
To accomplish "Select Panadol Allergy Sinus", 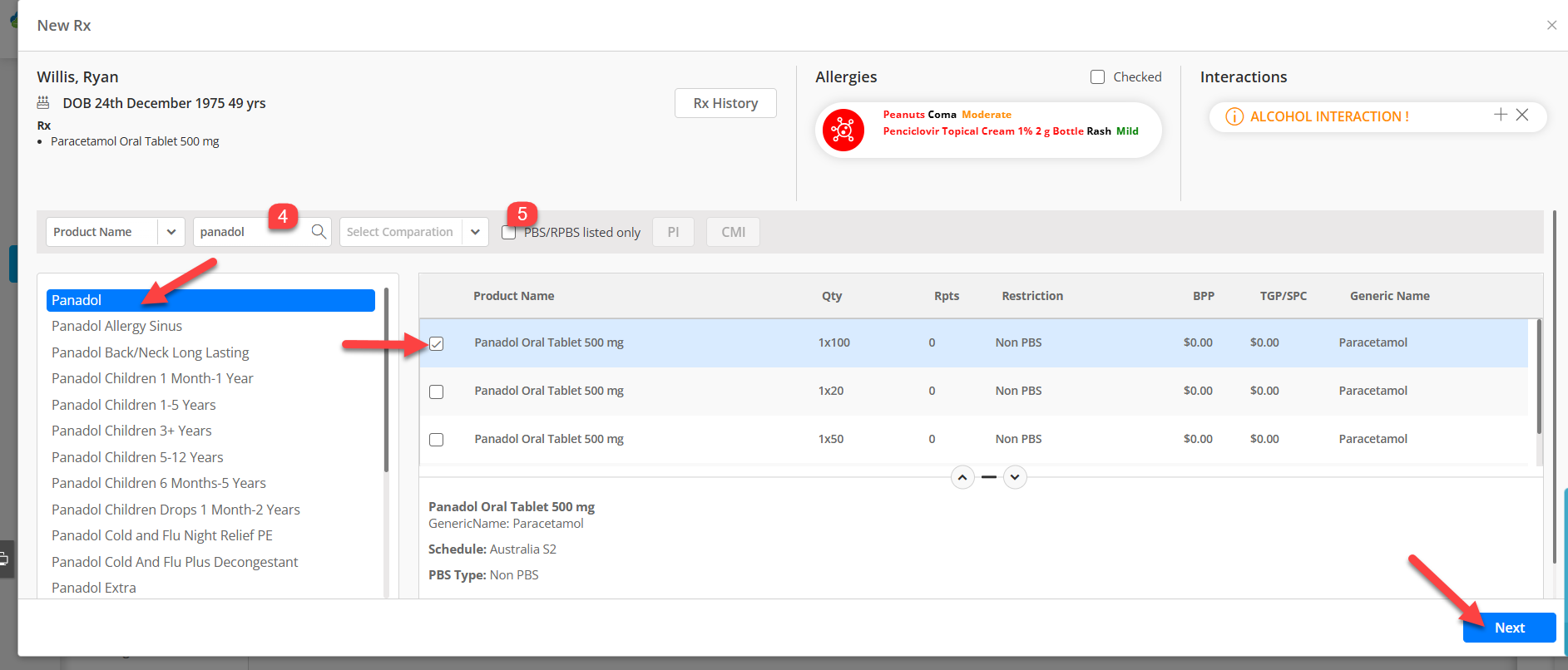I will [x=116, y=326].
